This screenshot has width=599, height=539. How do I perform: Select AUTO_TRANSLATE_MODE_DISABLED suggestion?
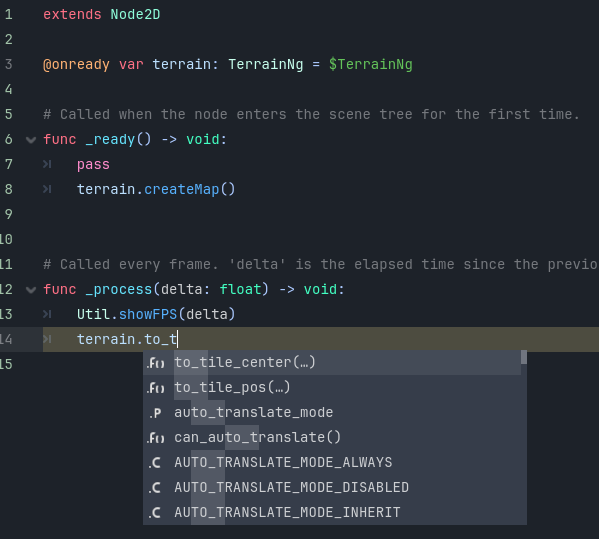point(332,487)
